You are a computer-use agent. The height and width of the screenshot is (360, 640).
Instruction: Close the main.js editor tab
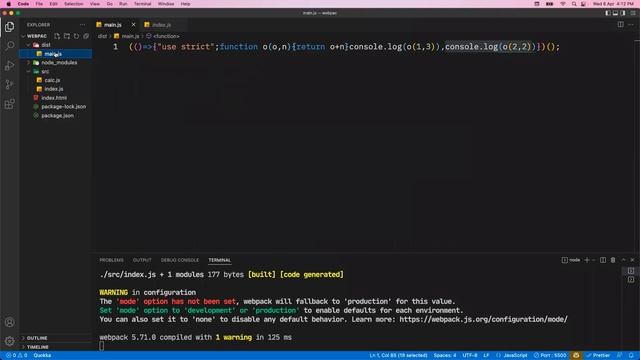[133, 24]
